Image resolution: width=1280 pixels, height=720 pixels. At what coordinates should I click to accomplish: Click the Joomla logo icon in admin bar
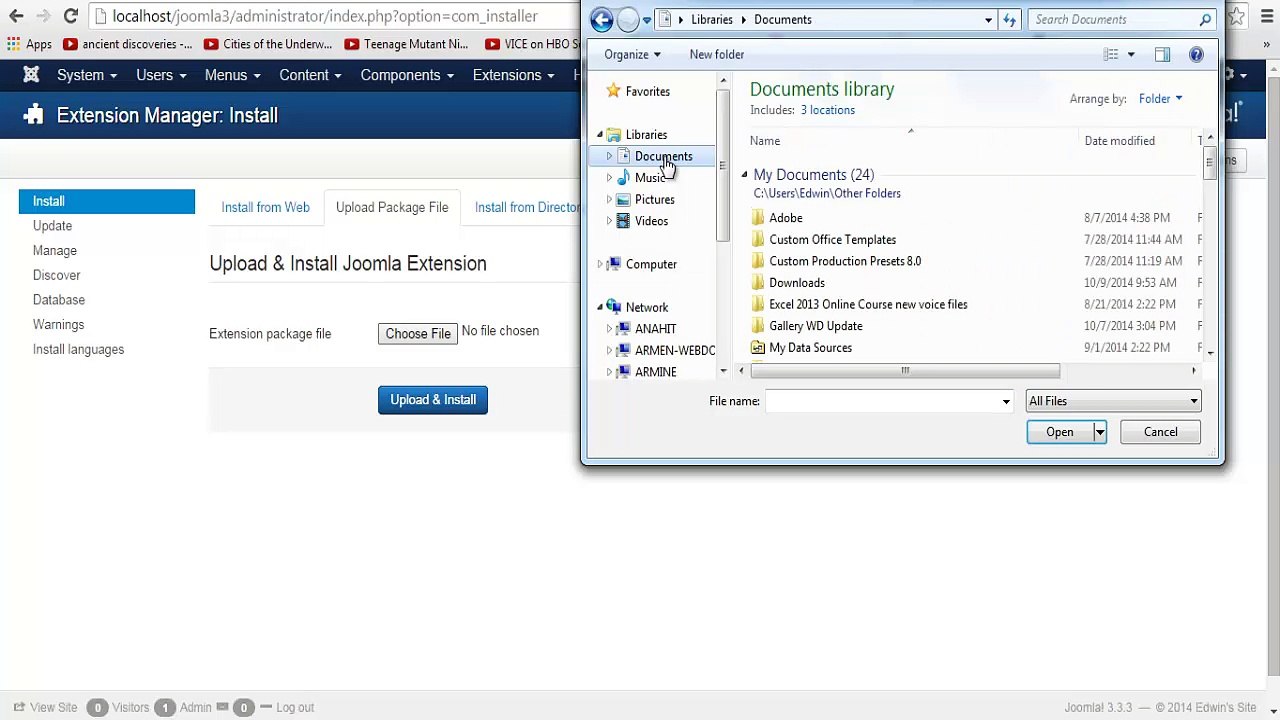(31, 75)
